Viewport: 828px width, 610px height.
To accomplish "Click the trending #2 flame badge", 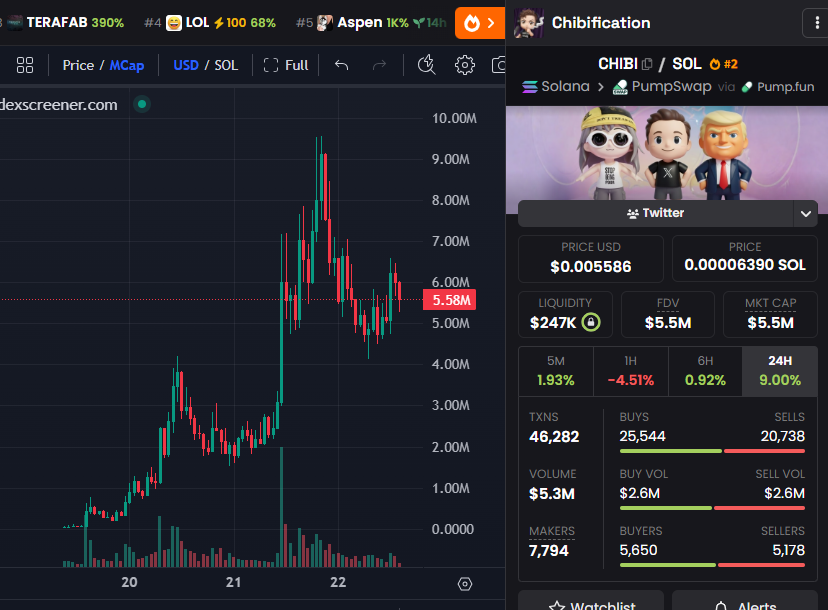I will (723, 64).
